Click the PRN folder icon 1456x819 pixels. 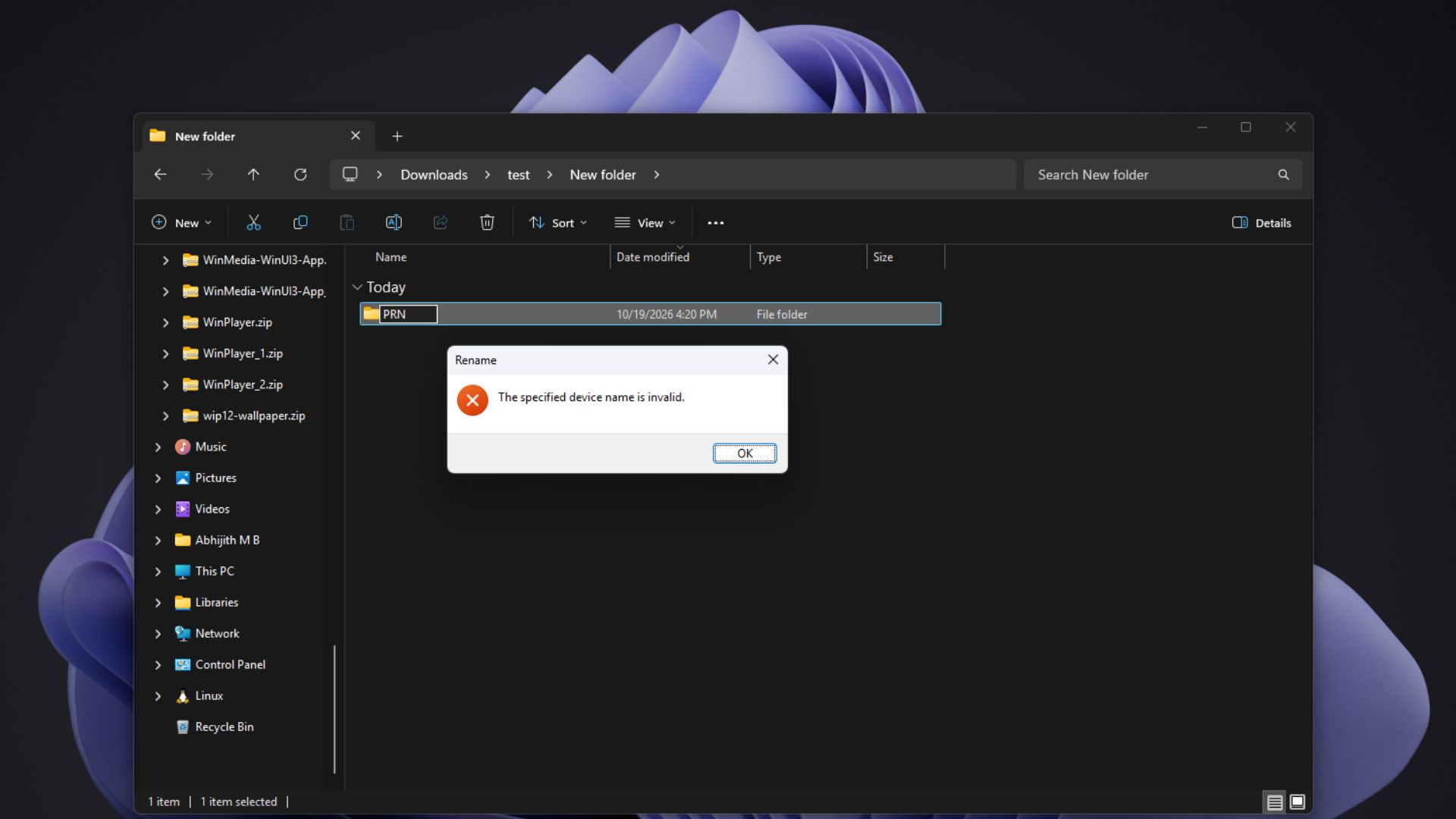click(371, 314)
